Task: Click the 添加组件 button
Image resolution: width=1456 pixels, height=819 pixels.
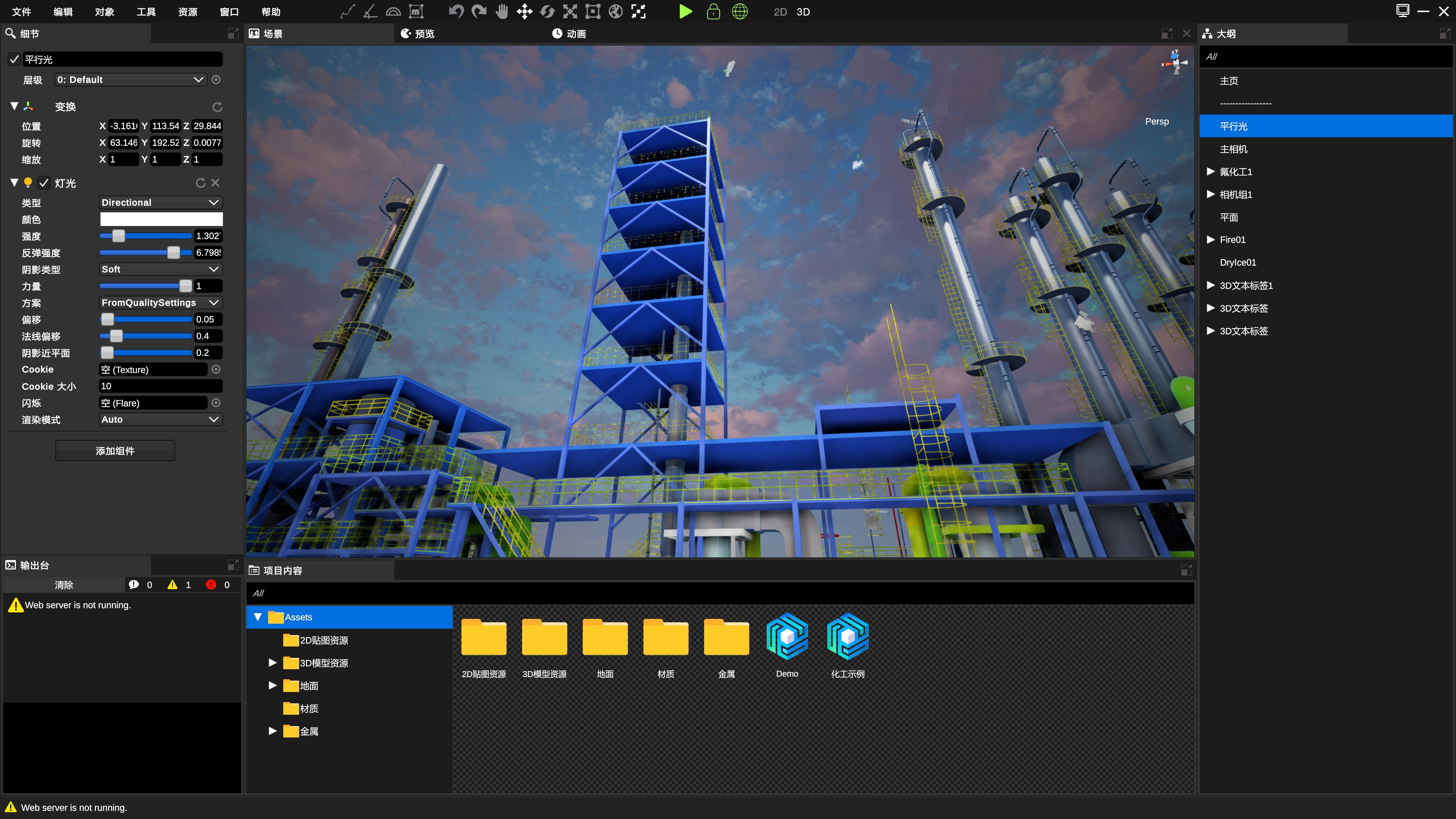Action: point(115,450)
